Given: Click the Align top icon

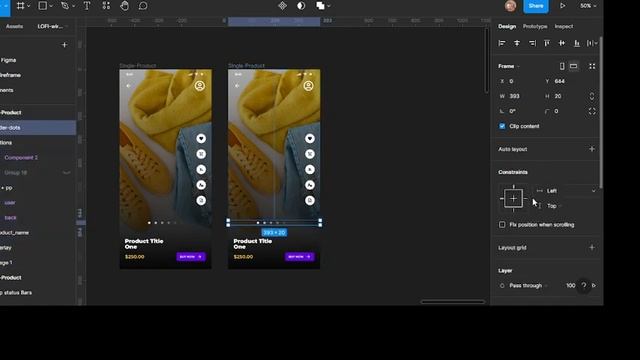Looking at the screenshot, I should click(547, 43).
